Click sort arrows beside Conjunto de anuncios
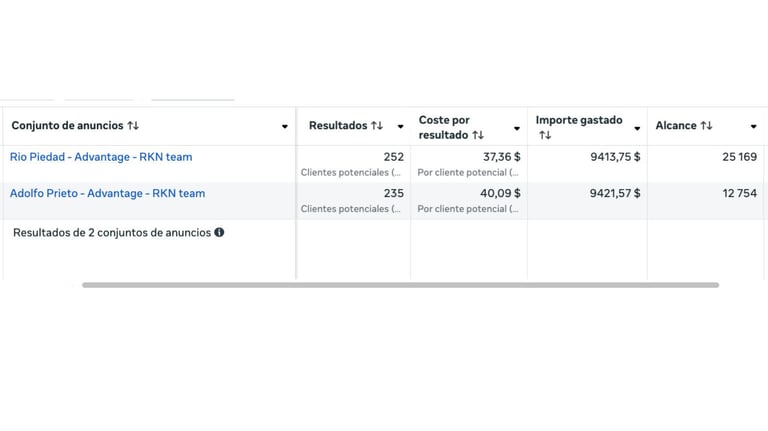 coord(133,126)
